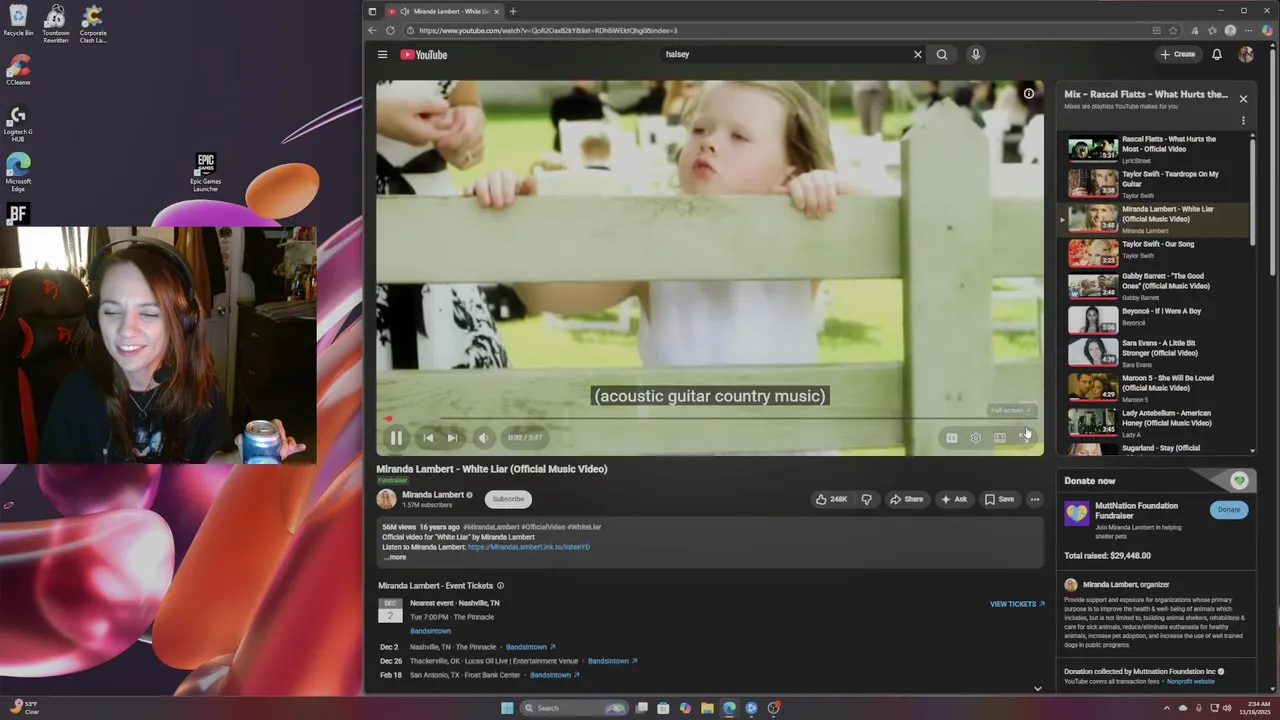Open Mix playlist options three-dot menu
The height and width of the screenshot is (720, 1280).
coord(1243,121)
